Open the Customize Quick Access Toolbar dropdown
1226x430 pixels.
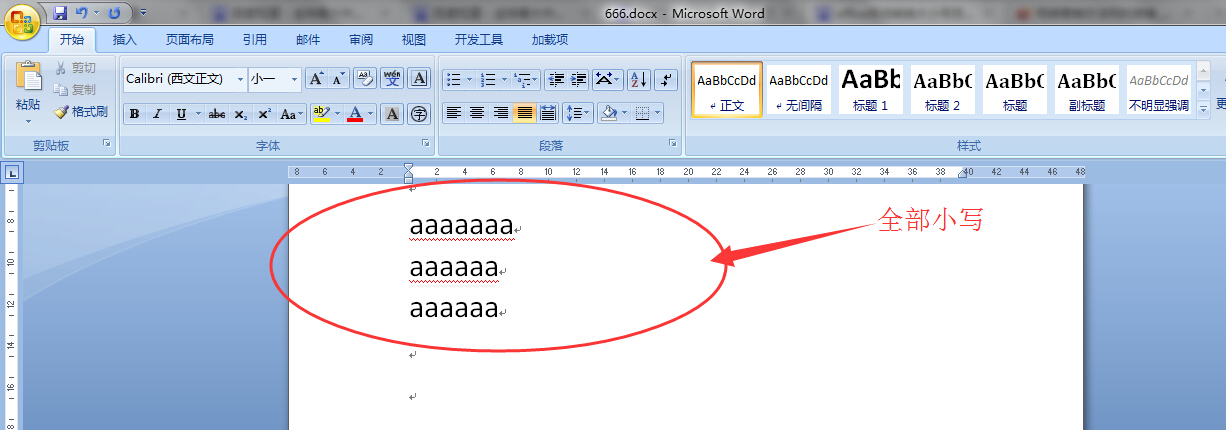pyautogui.click(x=142, y=13)
